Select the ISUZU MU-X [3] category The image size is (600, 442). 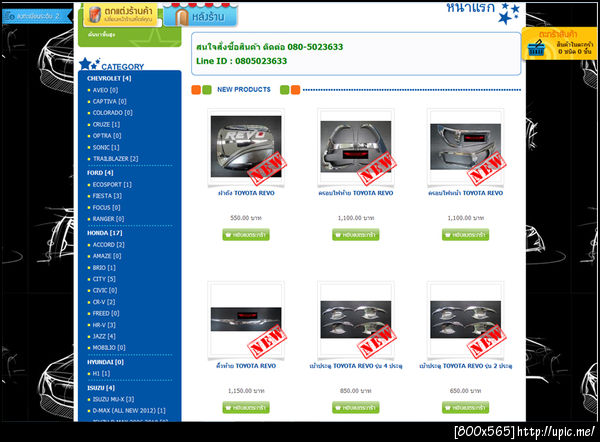click(113, 399)
